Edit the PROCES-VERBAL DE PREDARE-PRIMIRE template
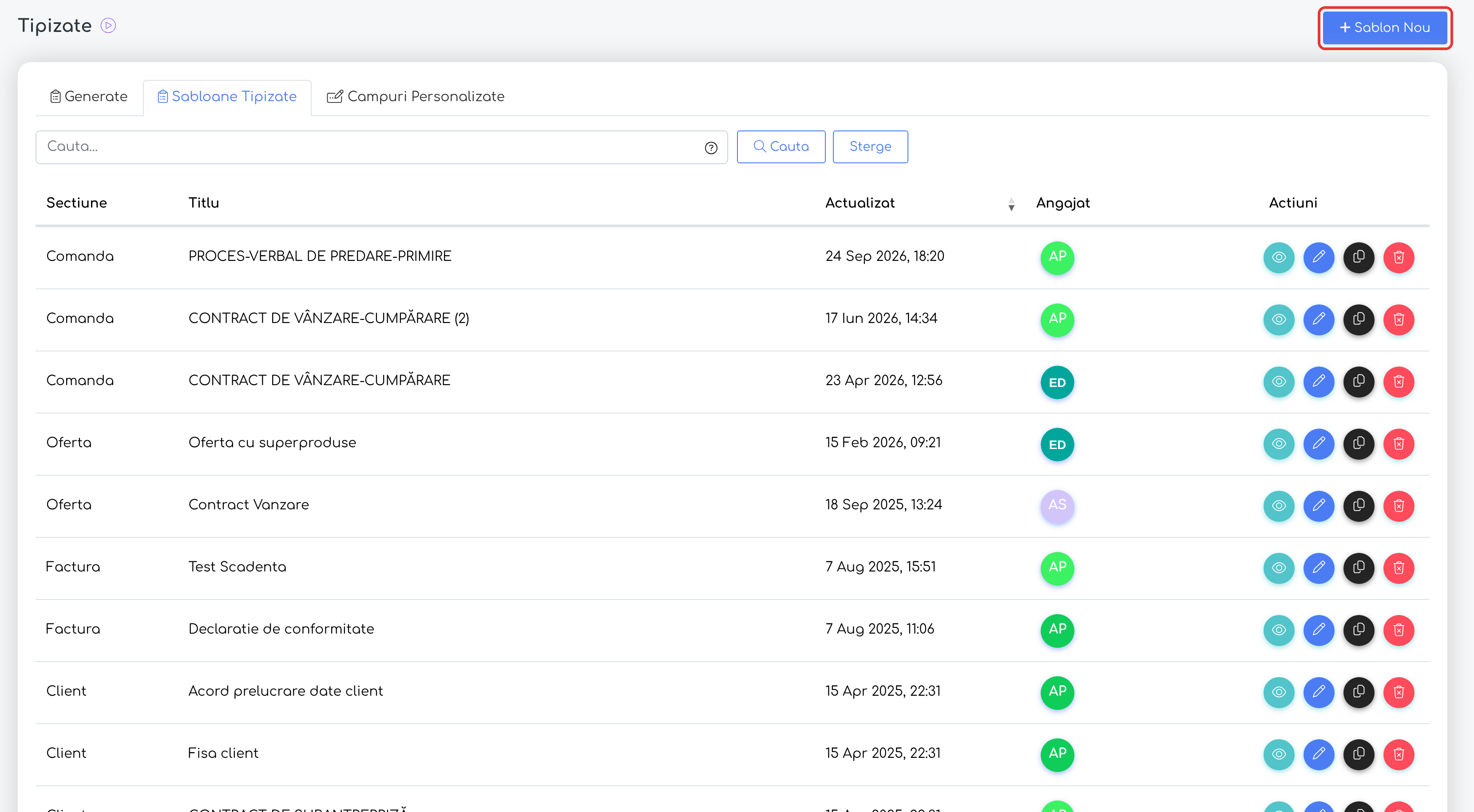 click(1318, 257)
